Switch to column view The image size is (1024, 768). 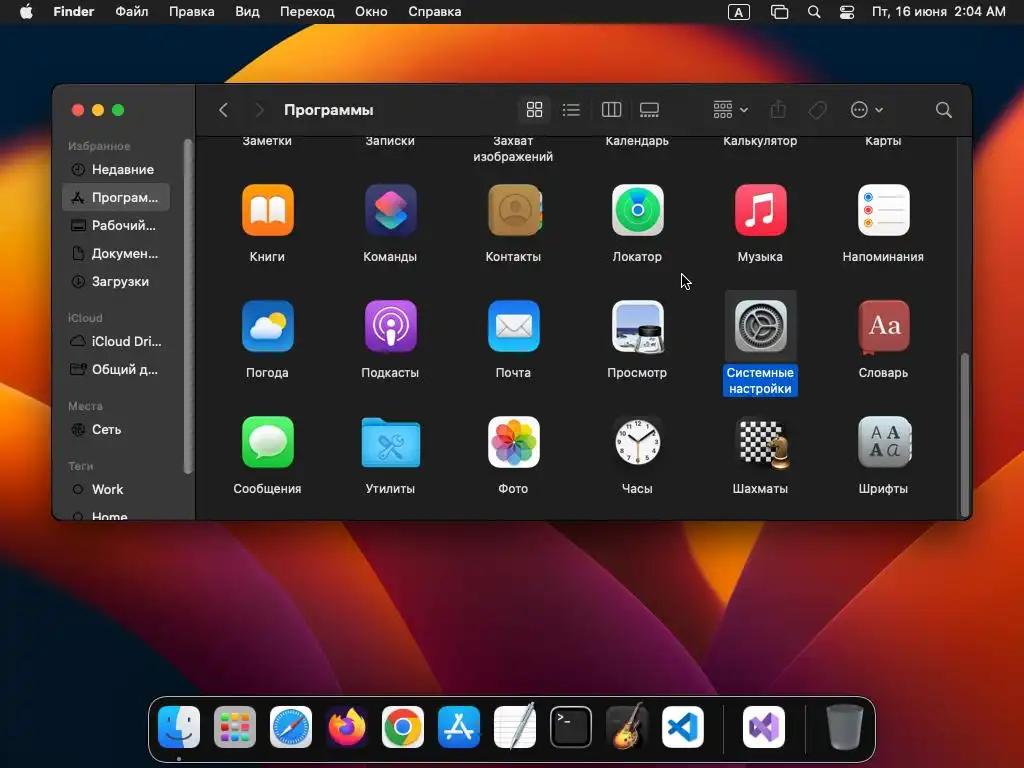tap(611, 110)
